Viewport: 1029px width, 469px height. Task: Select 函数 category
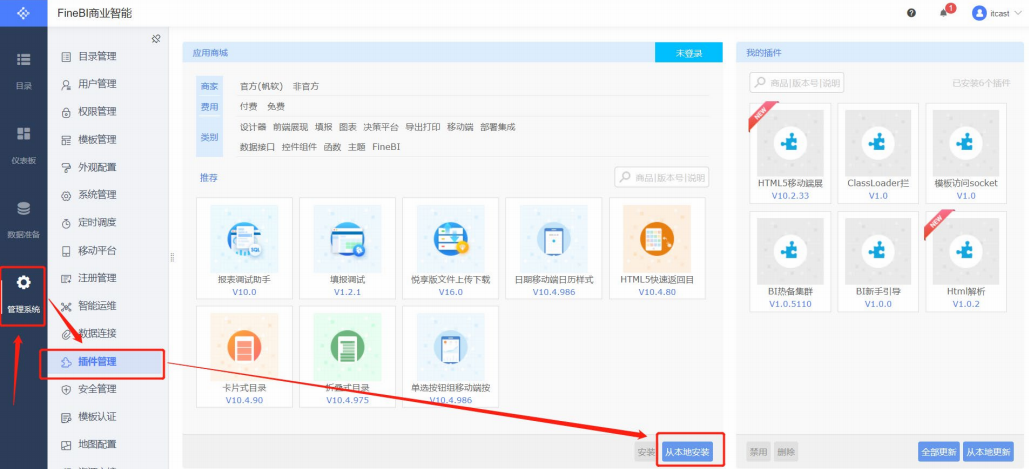(x=333, y=147)
